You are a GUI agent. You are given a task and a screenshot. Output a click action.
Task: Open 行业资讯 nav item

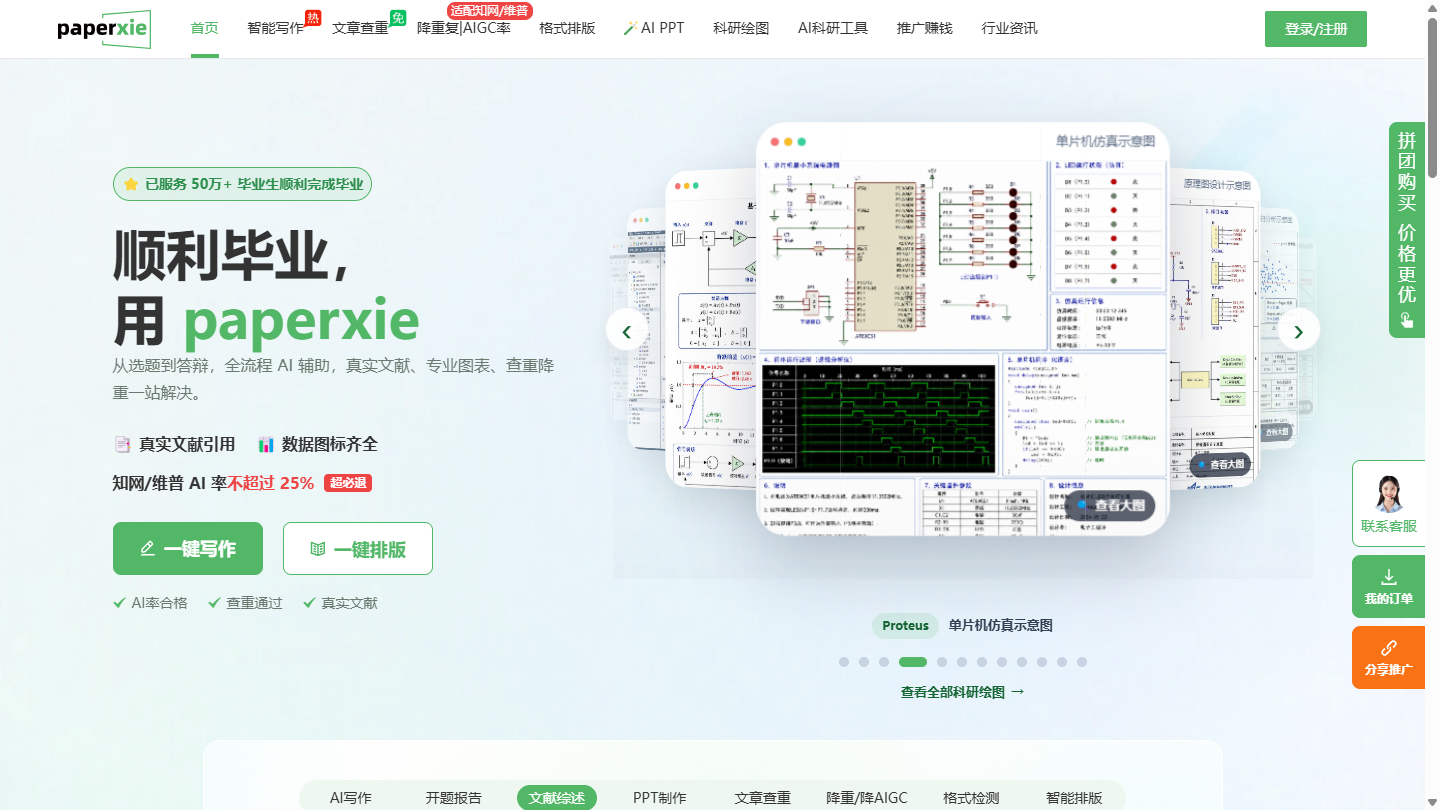click(1010, 28)
